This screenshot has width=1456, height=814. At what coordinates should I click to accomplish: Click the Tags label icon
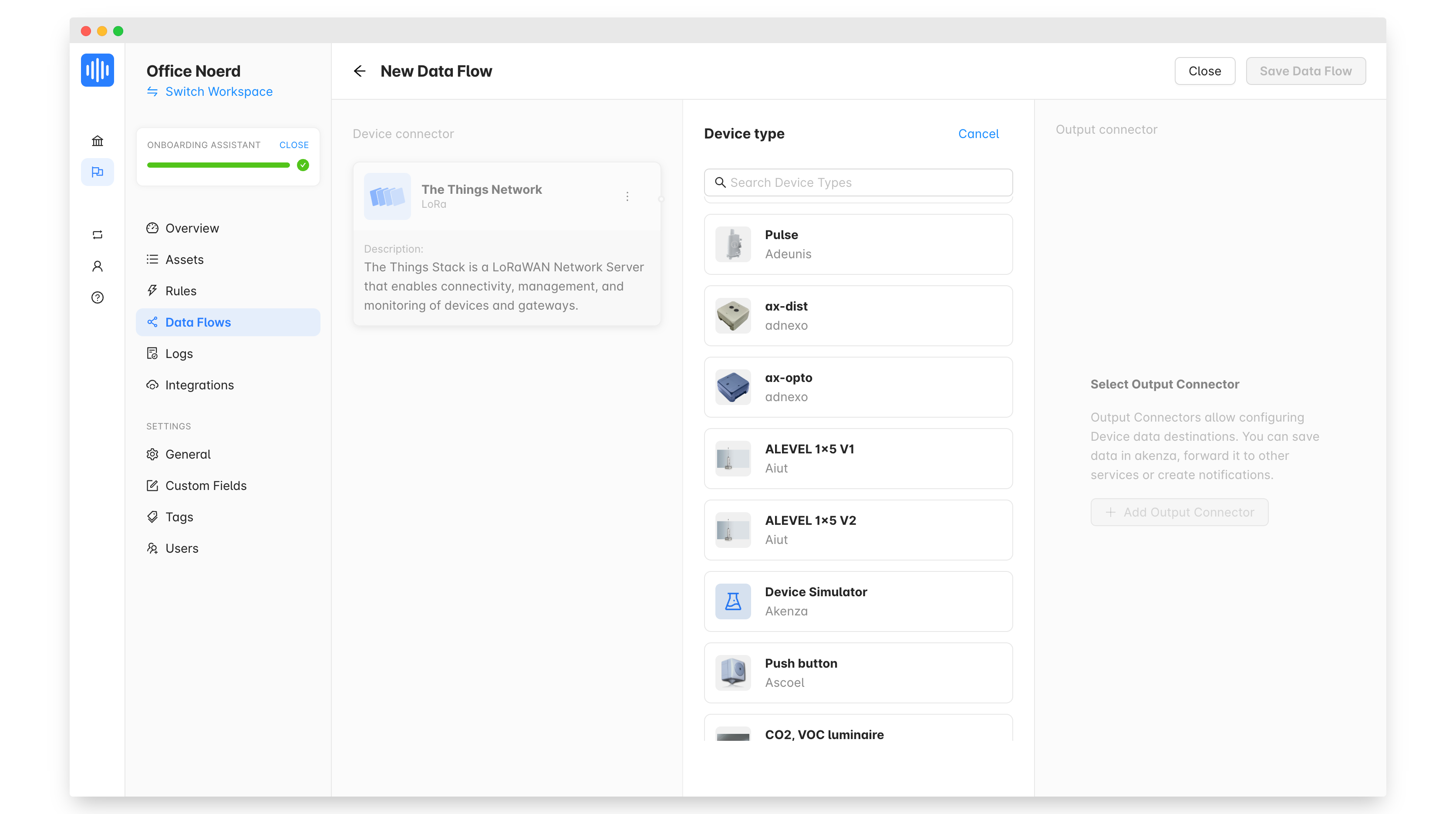coord(152,517)
